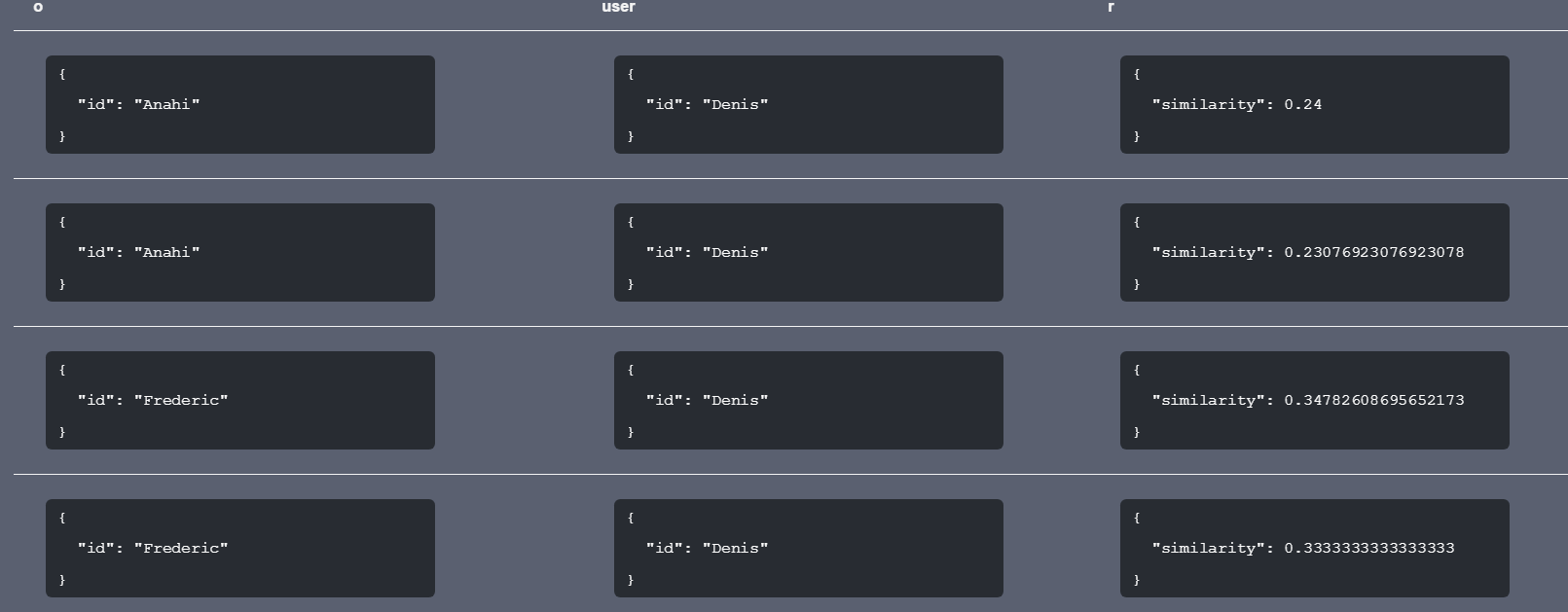The image size is (1568, 612).
Task: Click Denis cell in third row
Action: pyautogui.click(x=809, y=400)
